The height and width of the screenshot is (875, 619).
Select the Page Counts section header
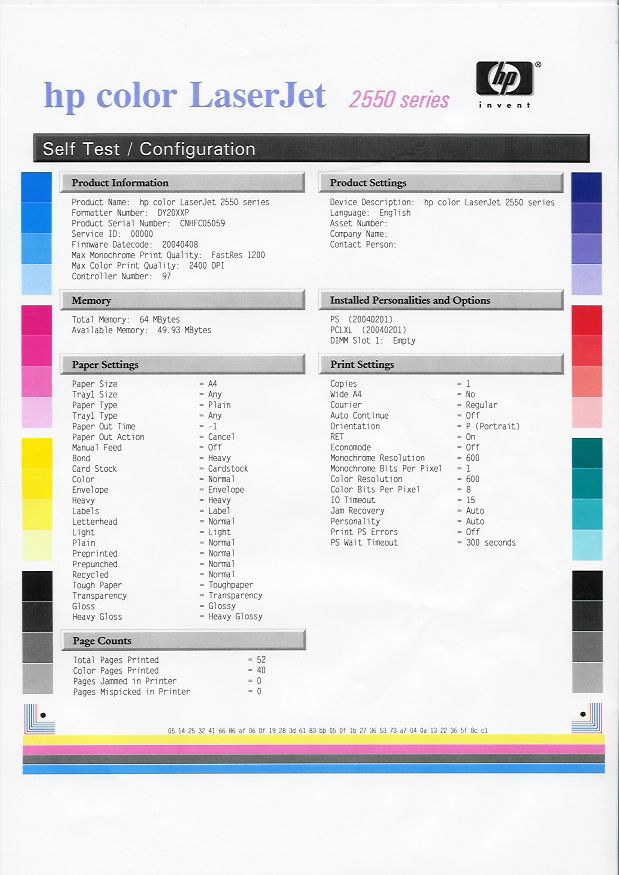click(x=183, y=641)
